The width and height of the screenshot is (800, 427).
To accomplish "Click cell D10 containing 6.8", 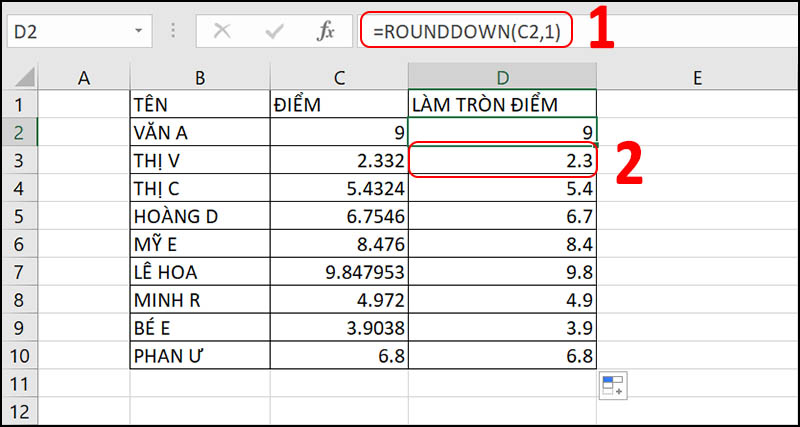I will (x=503, y=356).
